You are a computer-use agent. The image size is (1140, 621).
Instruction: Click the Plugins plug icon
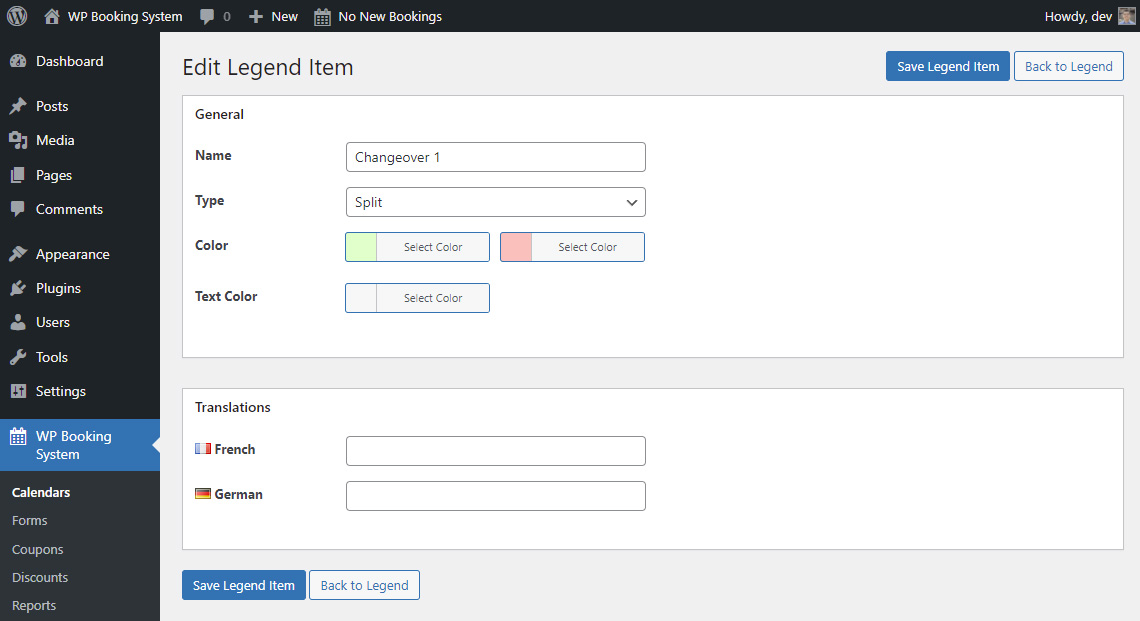[18, 288]
